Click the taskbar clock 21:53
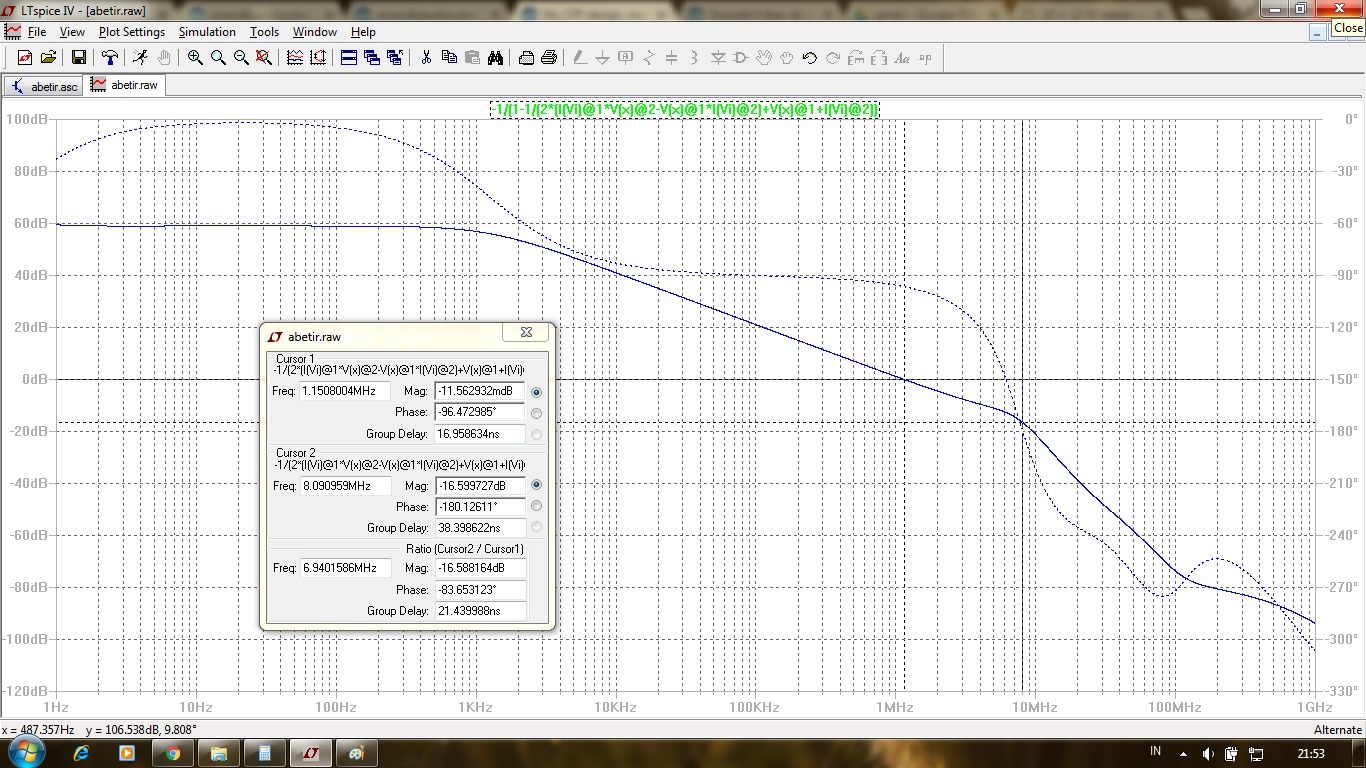The height and width of the screenshot is (768, 1366). click(x=1311, y=753)
